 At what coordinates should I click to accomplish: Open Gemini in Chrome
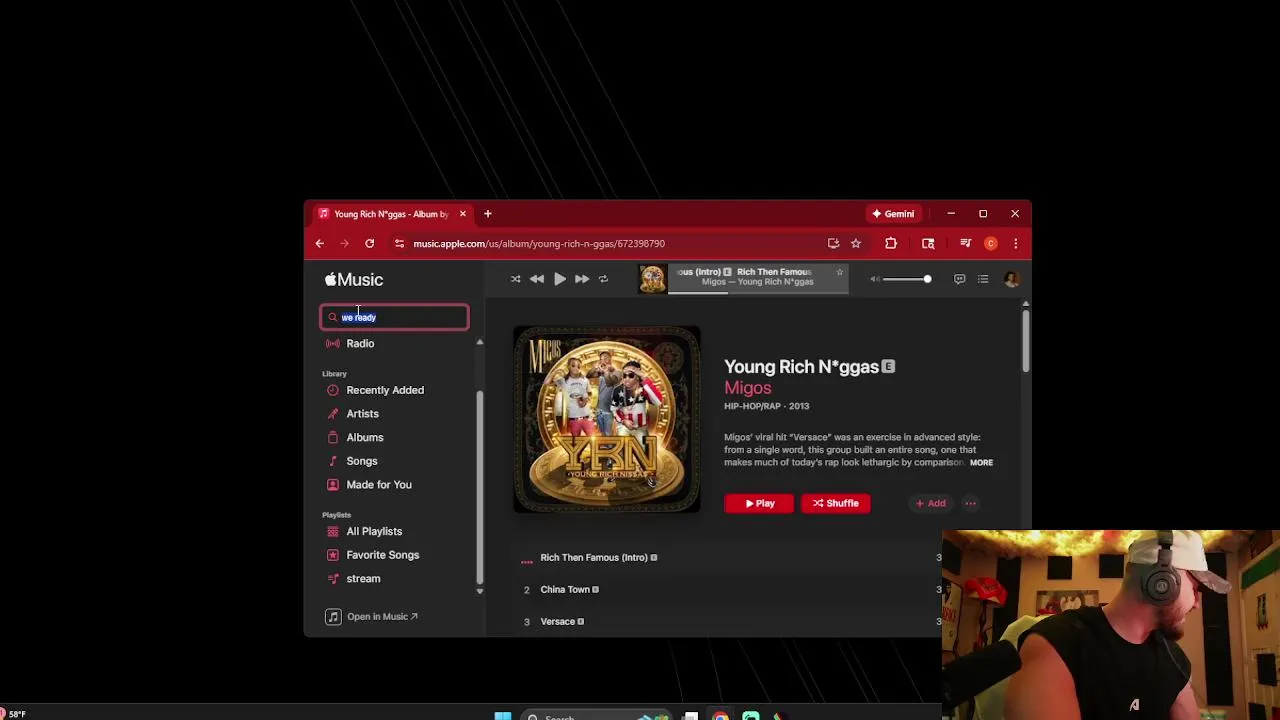(x=893, y=214)
